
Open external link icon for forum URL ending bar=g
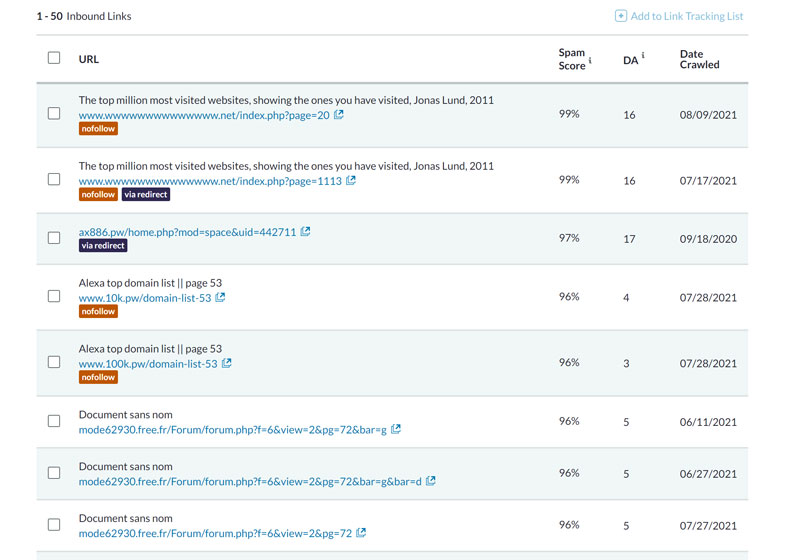pos(396,429)
